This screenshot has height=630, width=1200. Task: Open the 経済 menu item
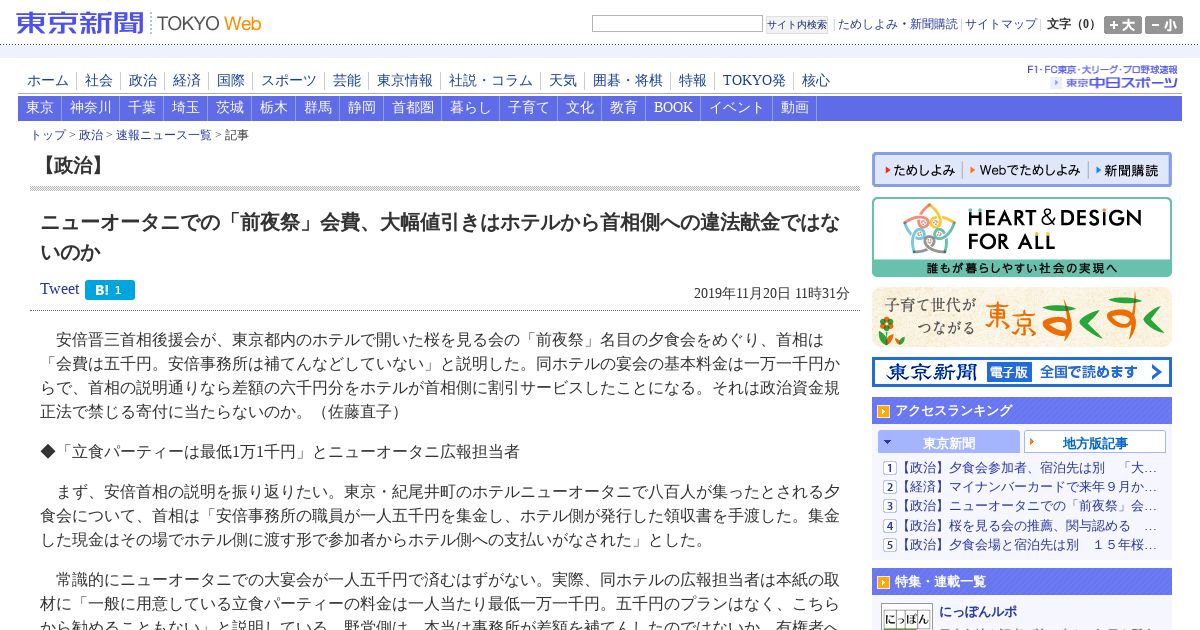coord(187,81)
